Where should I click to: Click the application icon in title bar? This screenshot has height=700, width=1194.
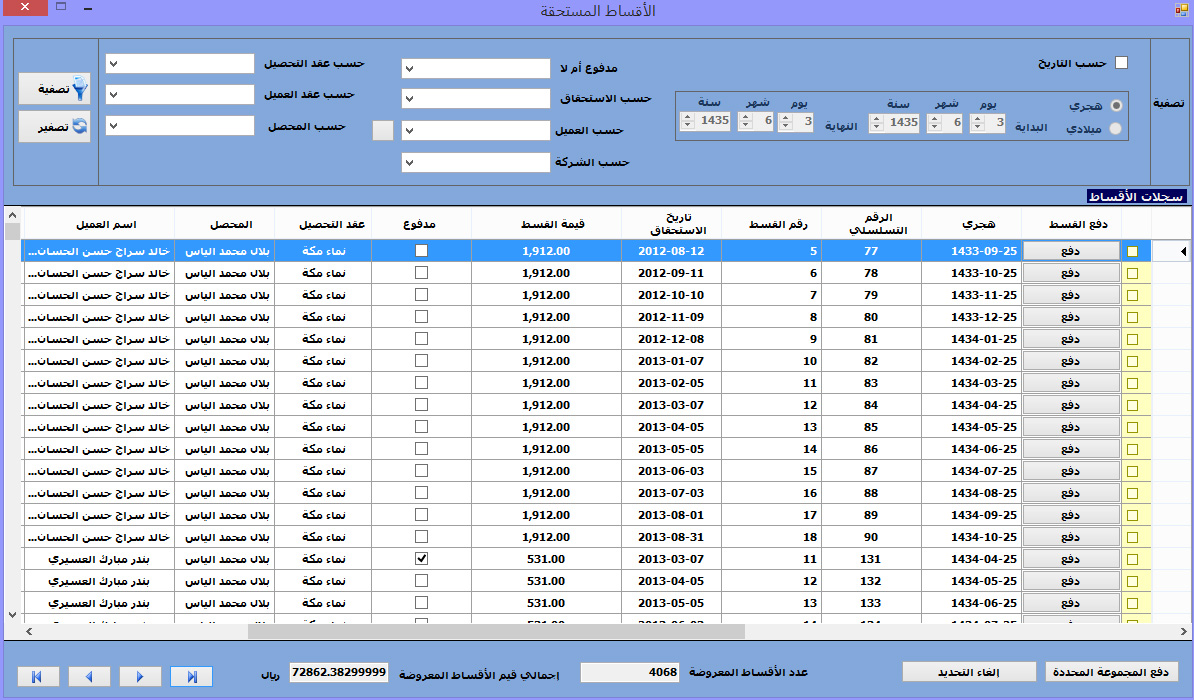[x=1180, y=11]
